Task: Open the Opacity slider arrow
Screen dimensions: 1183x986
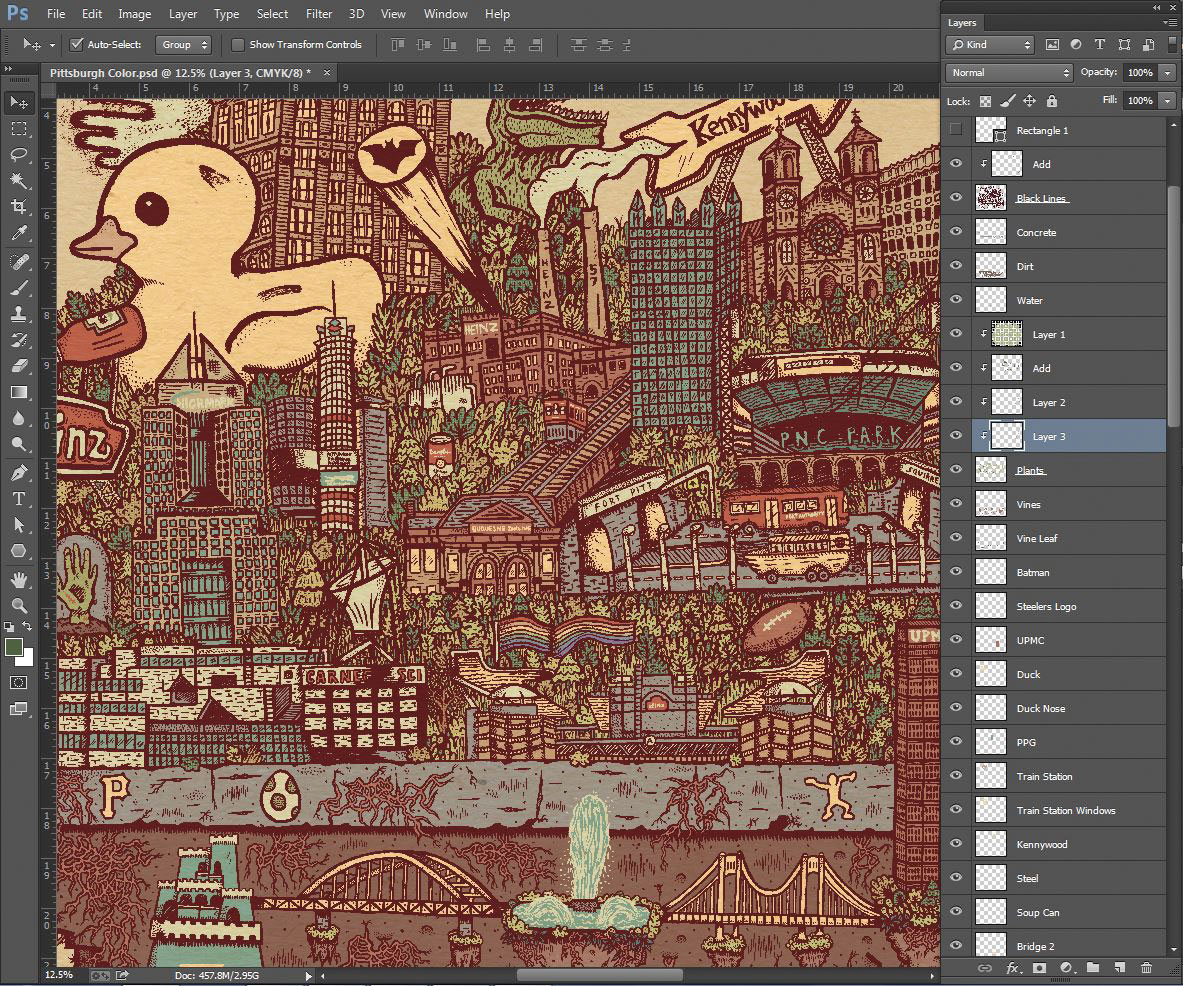Action: click(1168, 72)
